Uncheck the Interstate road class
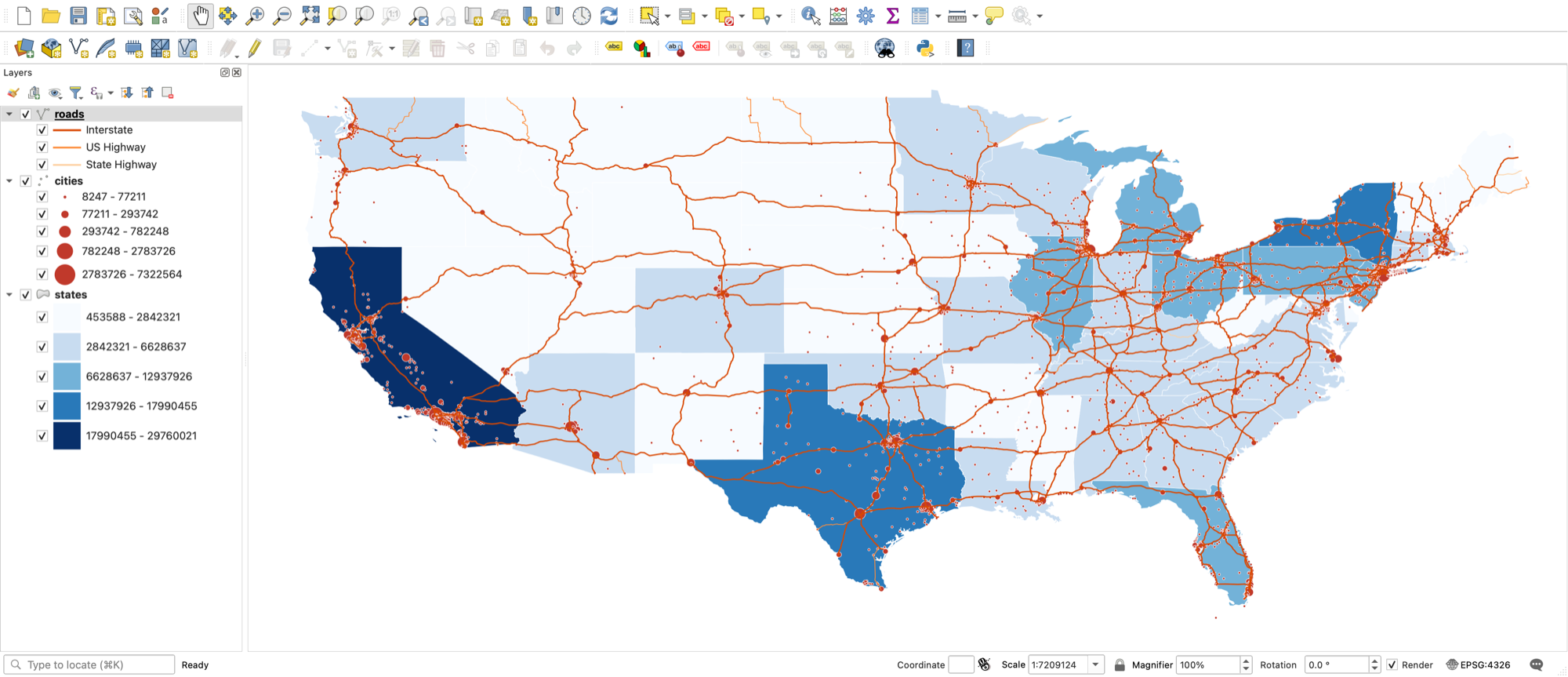1568x677 pixels. [42, 130]
